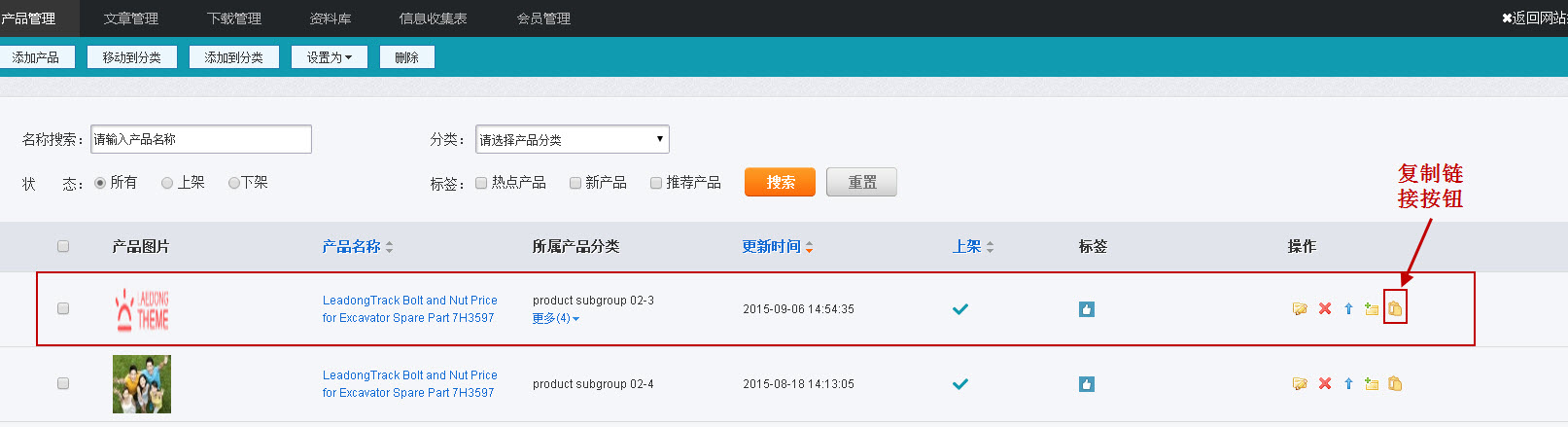Open the 会员管理 menu tab
The width and height of the screenshot is (1568, 427).
543,18
